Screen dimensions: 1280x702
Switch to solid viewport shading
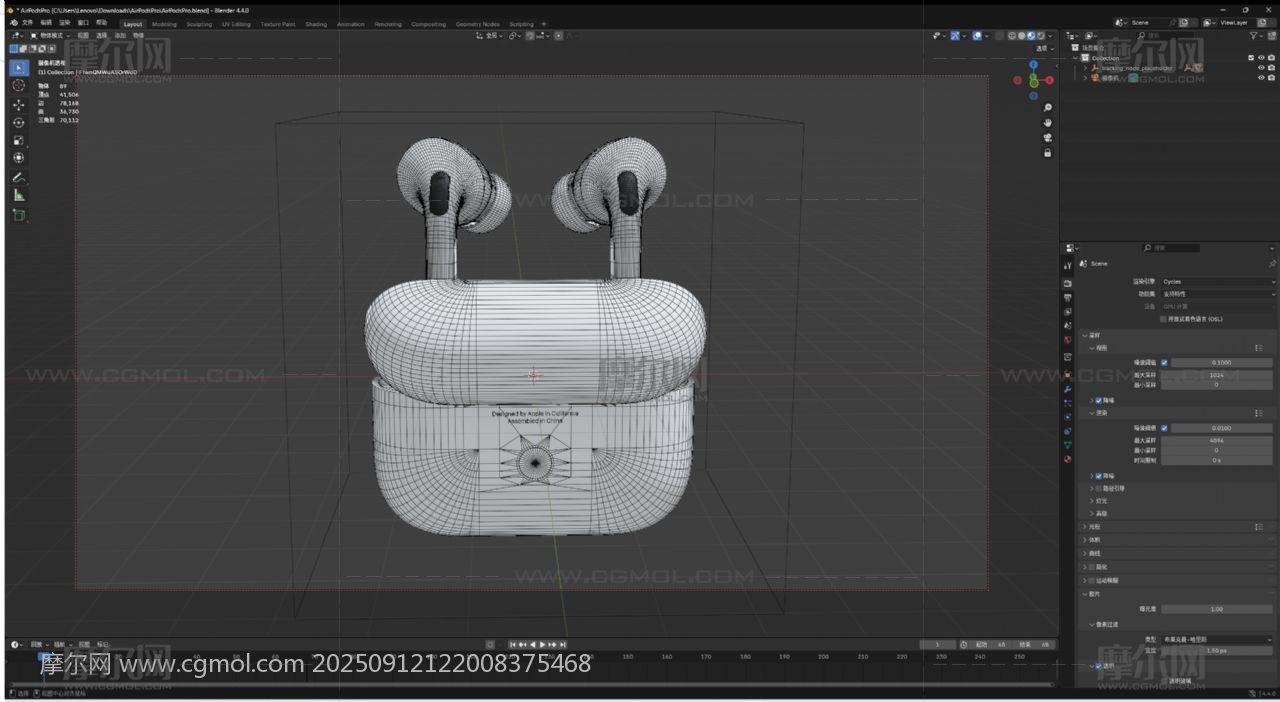coord(1022,36)
